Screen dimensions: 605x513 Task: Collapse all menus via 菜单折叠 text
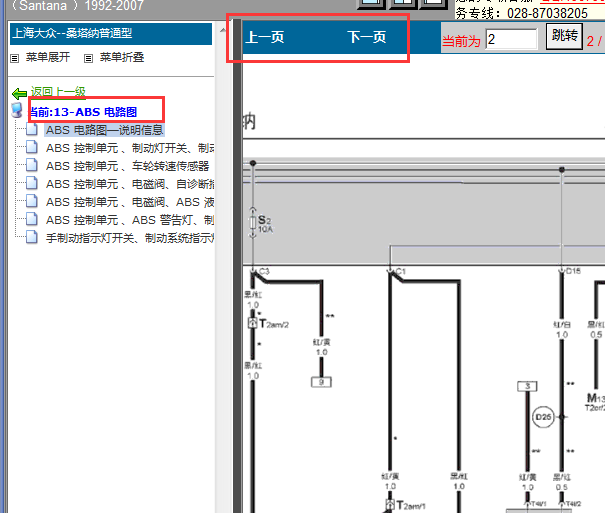point(122,57)
